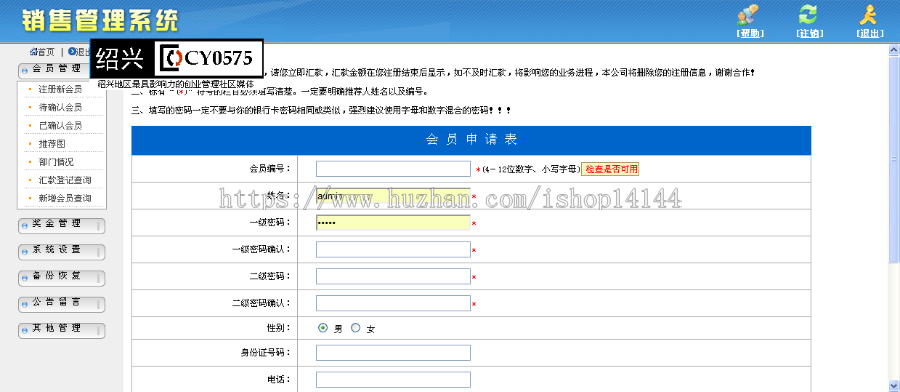Click the 帮助 help icon

pyautogui.click(x=748, y=15)
